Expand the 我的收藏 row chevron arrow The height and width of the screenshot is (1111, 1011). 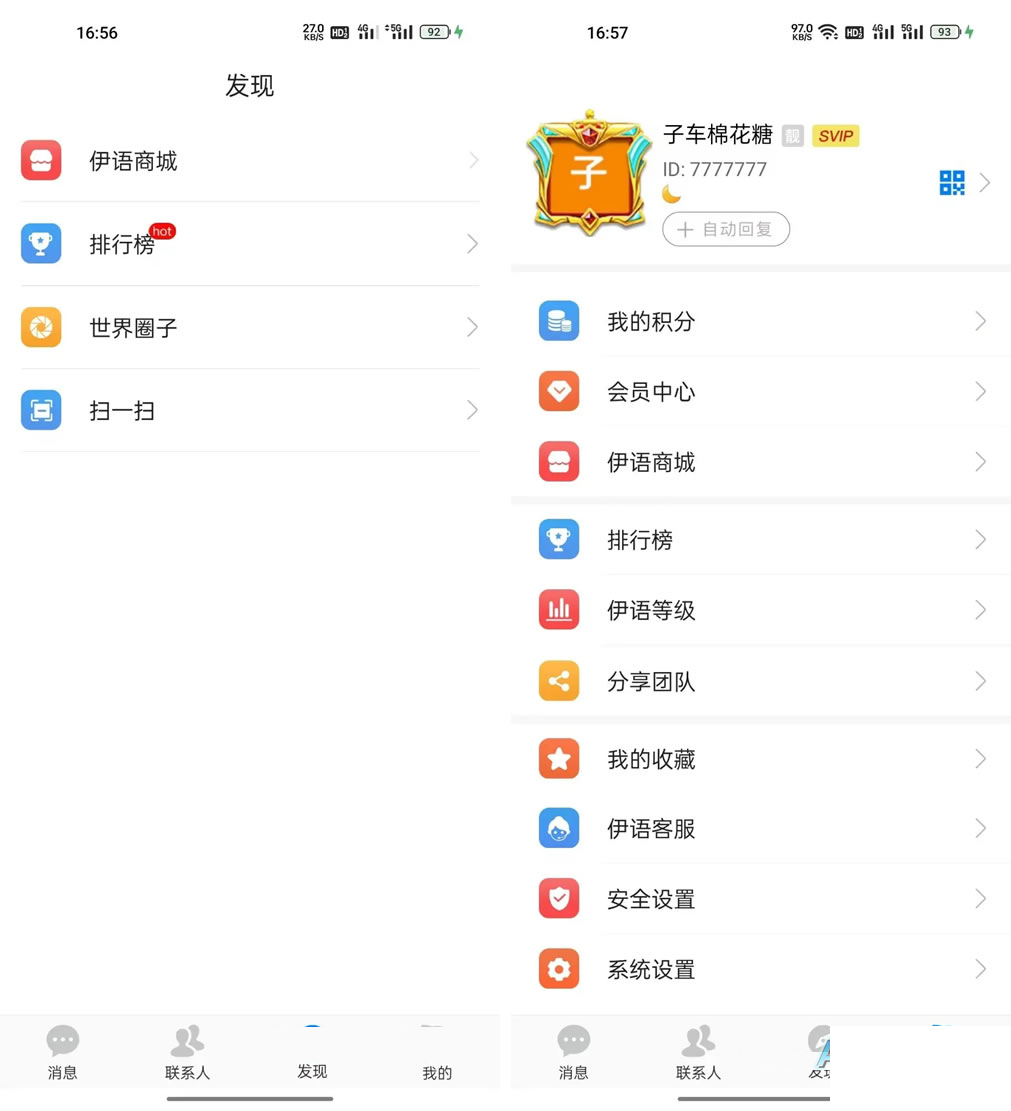[980, 759]
